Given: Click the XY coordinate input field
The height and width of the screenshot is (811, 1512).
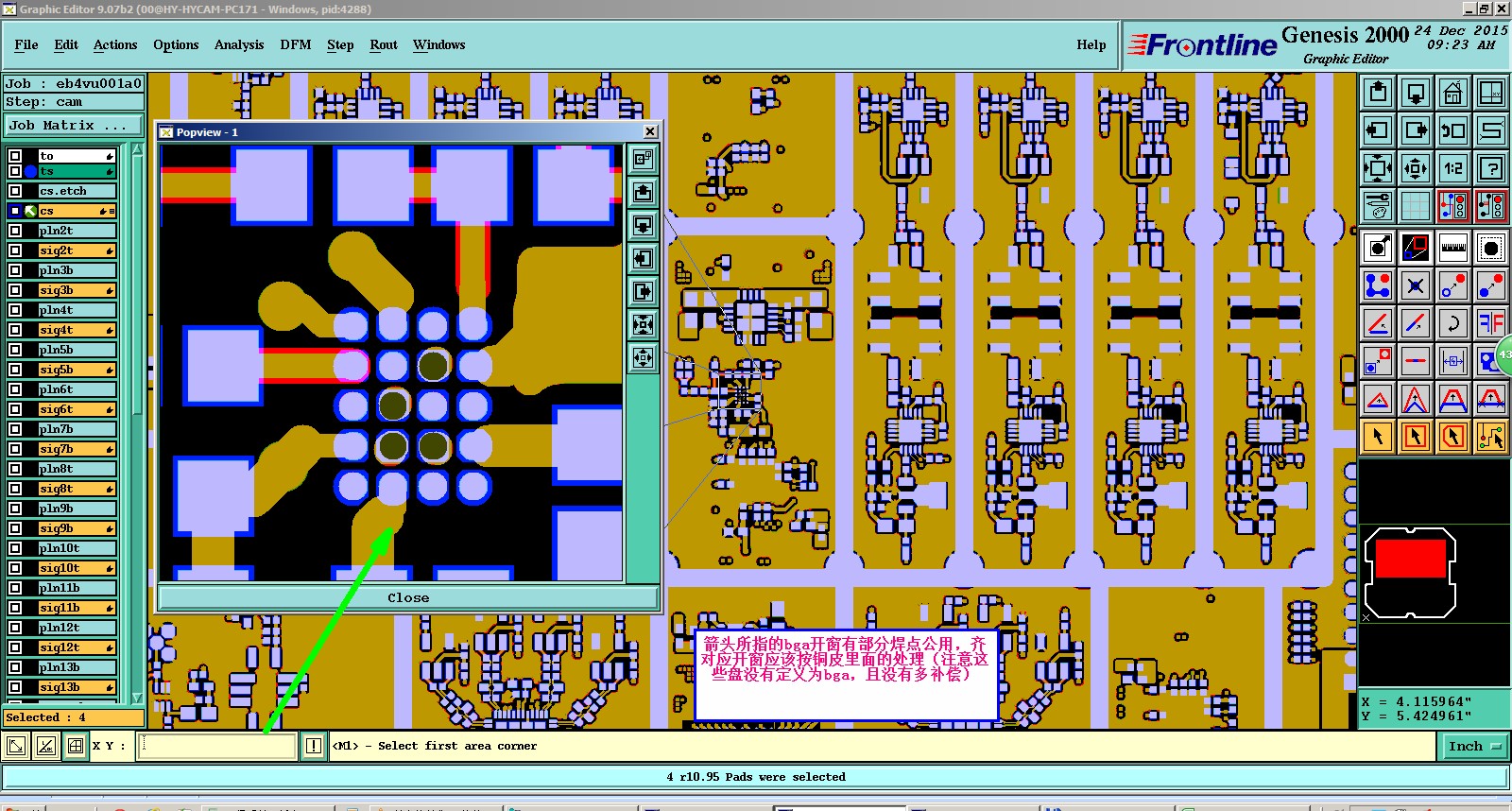Looking at the screenshot, I should point(218,746).
